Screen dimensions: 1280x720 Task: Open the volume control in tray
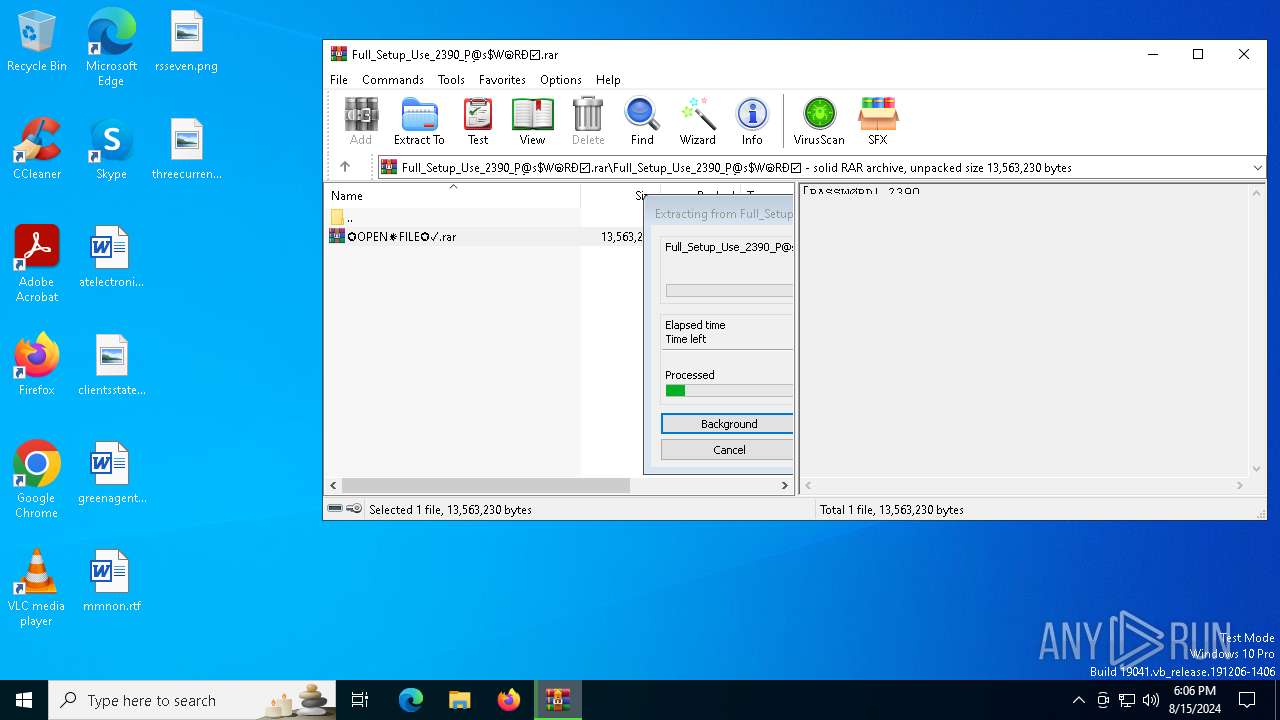point(1151,700)
